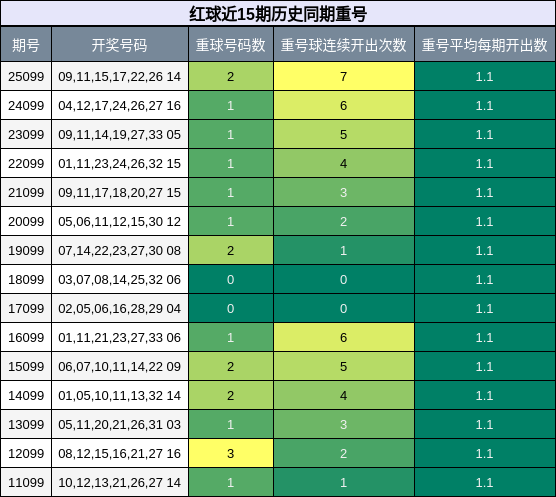Select issue number 25099
Screen dimensions: 556x497
(26, 77)
